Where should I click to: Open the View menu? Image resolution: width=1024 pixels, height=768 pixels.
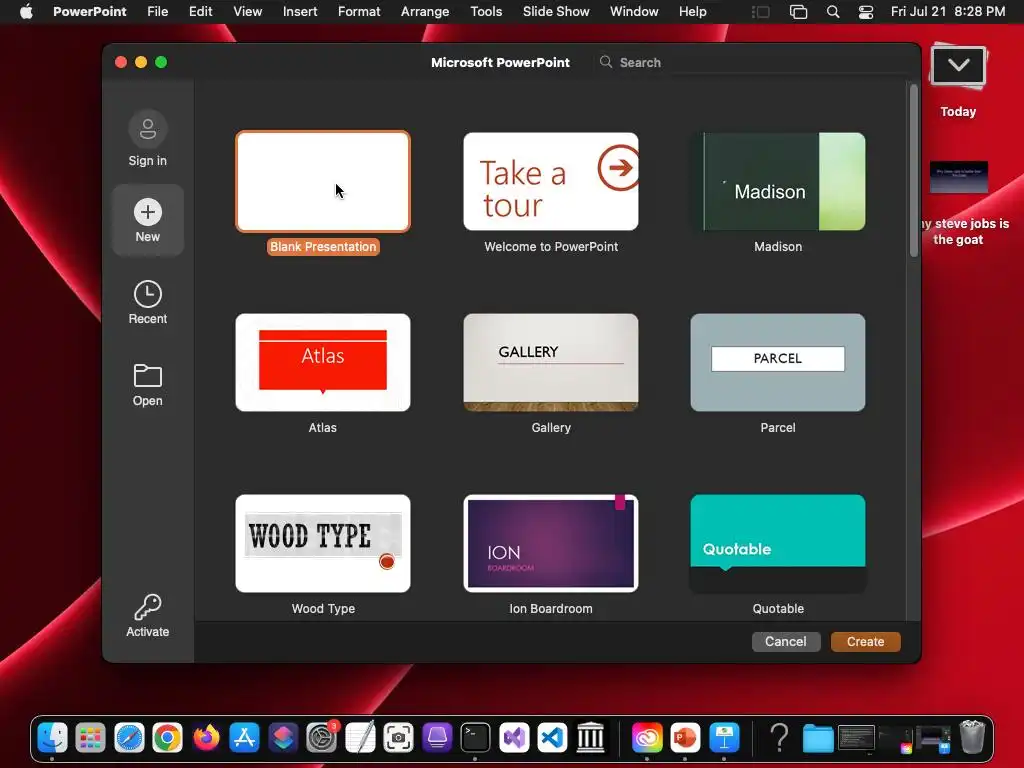click(248, 12)
